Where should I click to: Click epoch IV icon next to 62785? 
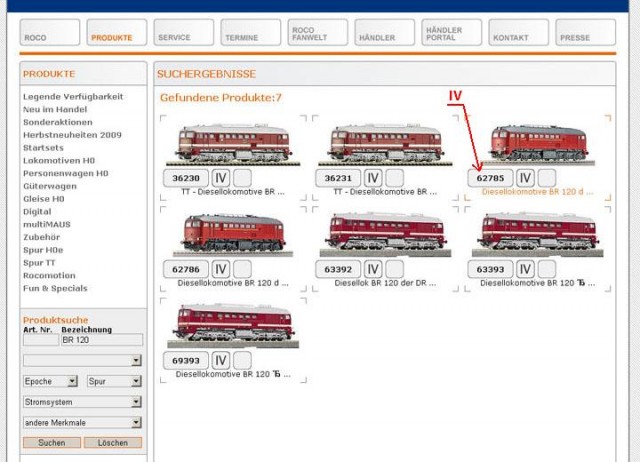click(525, 178)
